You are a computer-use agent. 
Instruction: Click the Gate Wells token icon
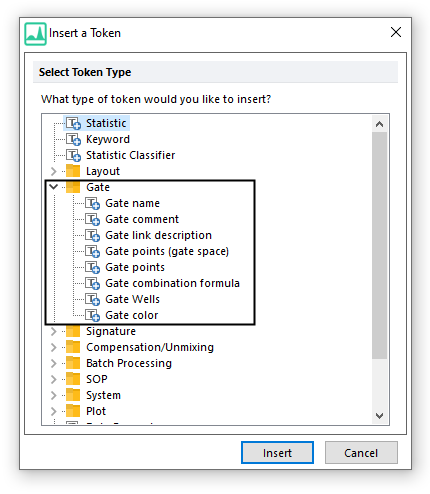(92, 299)
